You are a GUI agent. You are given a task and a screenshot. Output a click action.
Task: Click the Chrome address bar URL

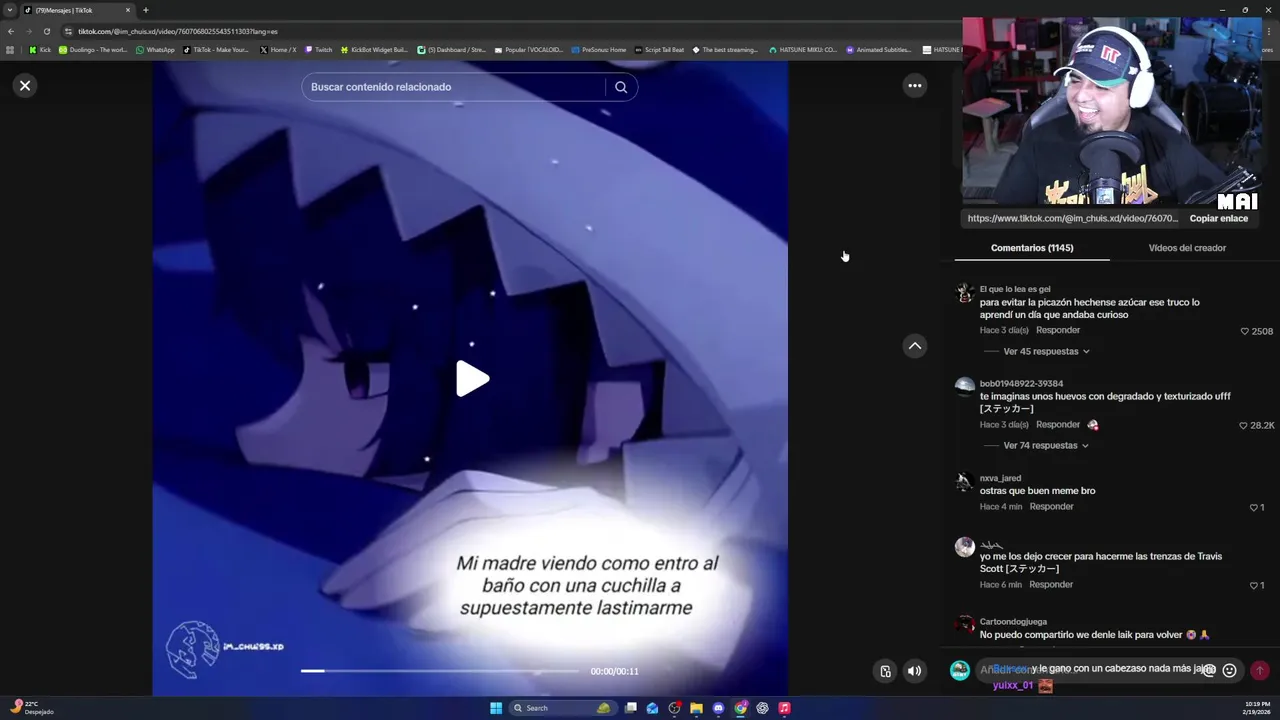178,31
